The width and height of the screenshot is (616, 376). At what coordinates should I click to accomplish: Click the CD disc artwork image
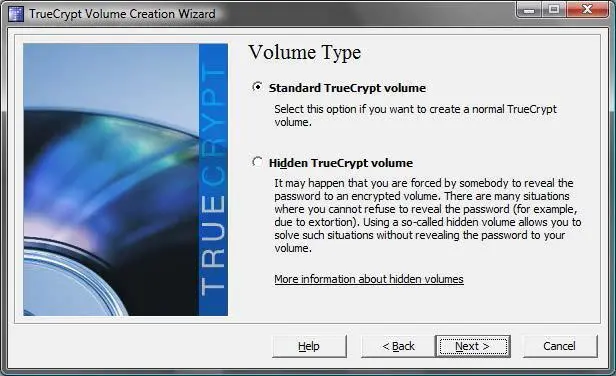coord(111,180)
